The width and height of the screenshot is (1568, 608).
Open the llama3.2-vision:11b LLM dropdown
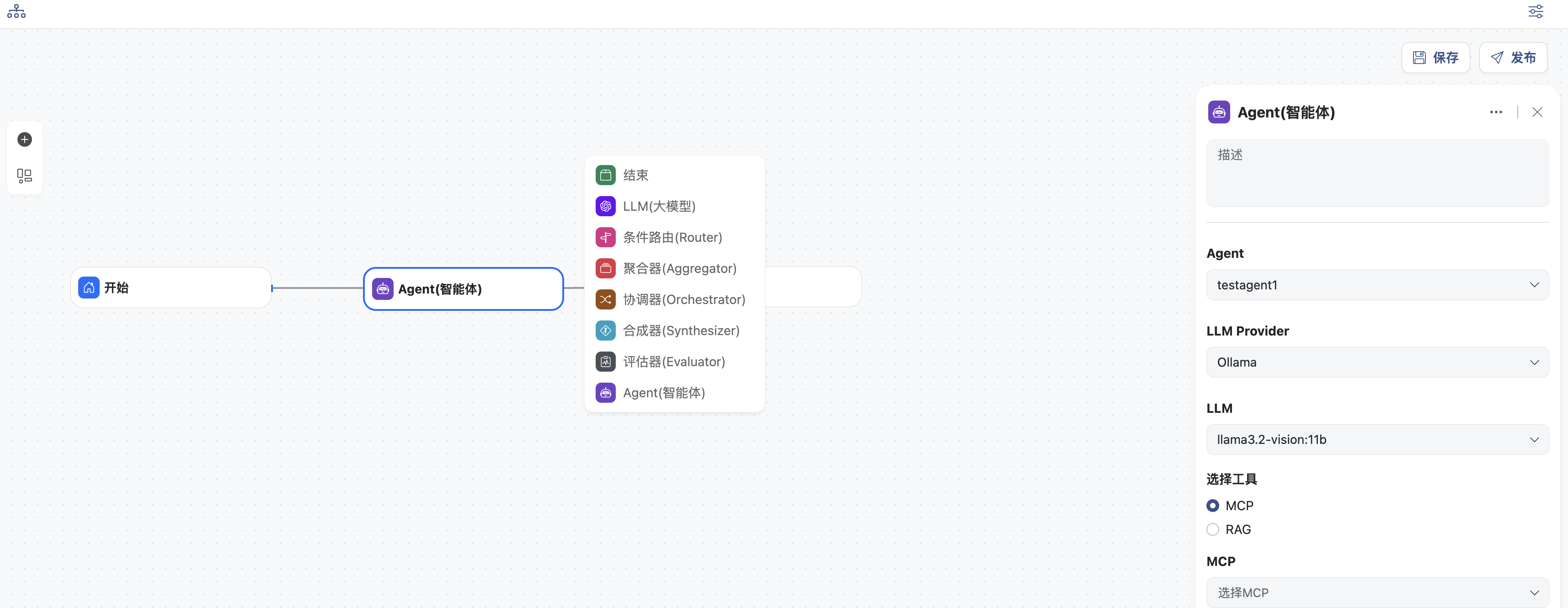tap(1377, 439)
